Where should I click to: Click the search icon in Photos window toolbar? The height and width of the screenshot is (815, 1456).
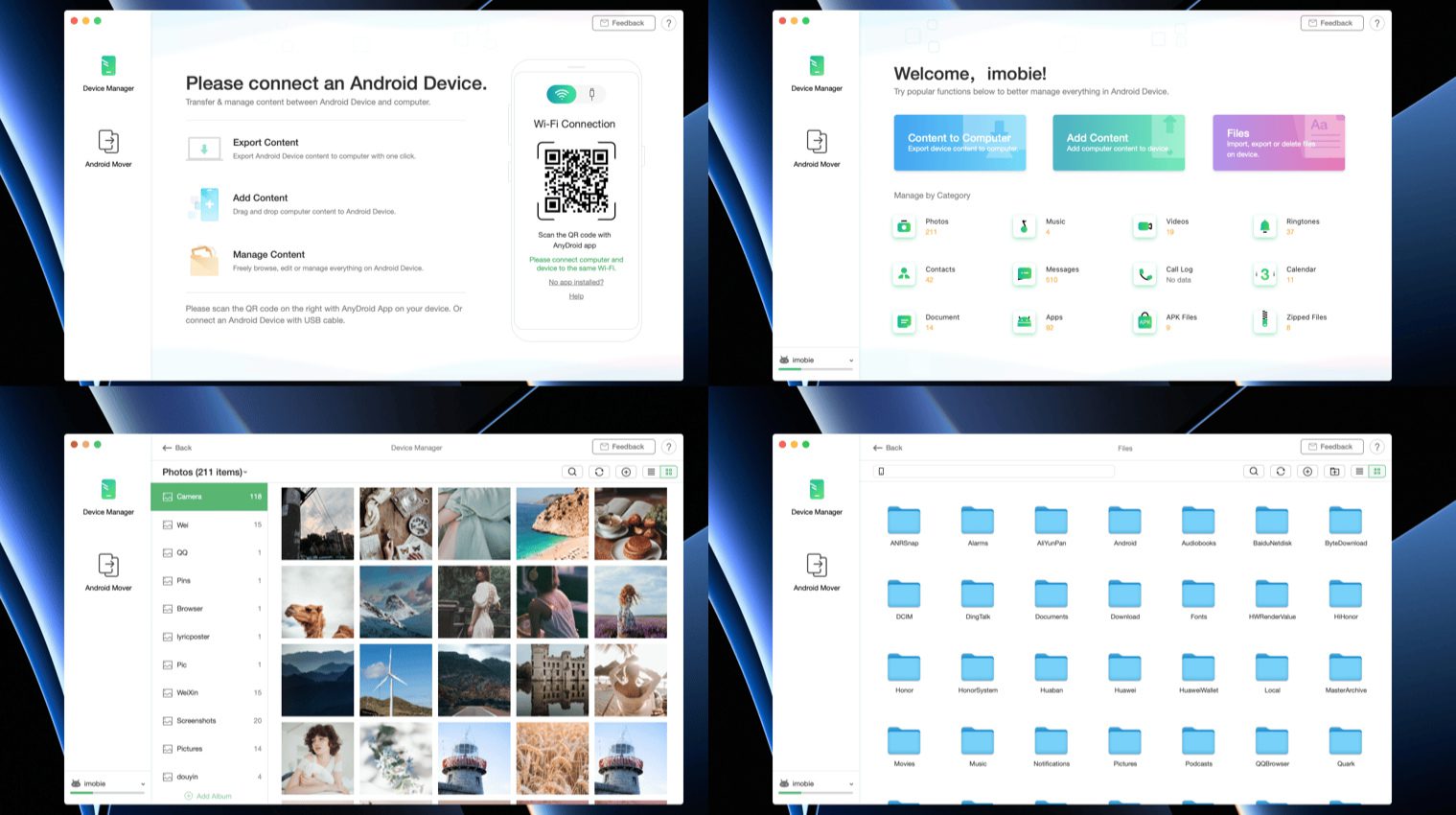click(x=572, y=472)
